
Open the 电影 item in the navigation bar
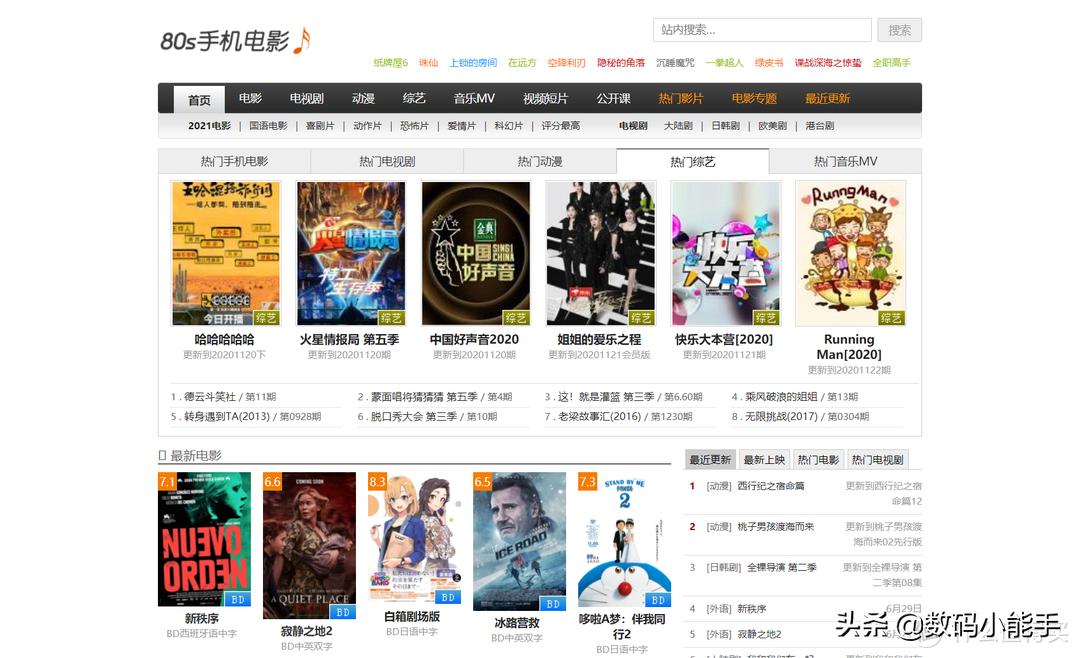tap(249, 98)
